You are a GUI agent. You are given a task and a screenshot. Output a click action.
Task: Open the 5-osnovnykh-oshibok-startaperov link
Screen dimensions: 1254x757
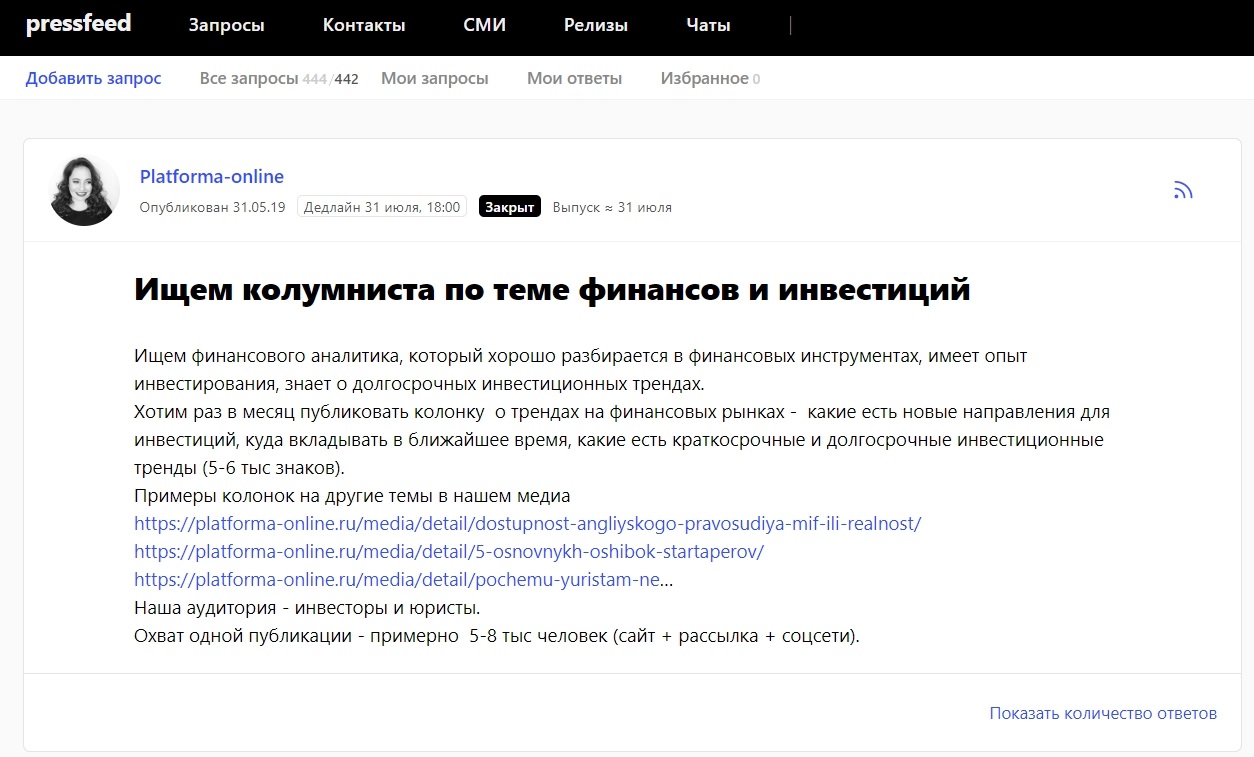[449, 552]
